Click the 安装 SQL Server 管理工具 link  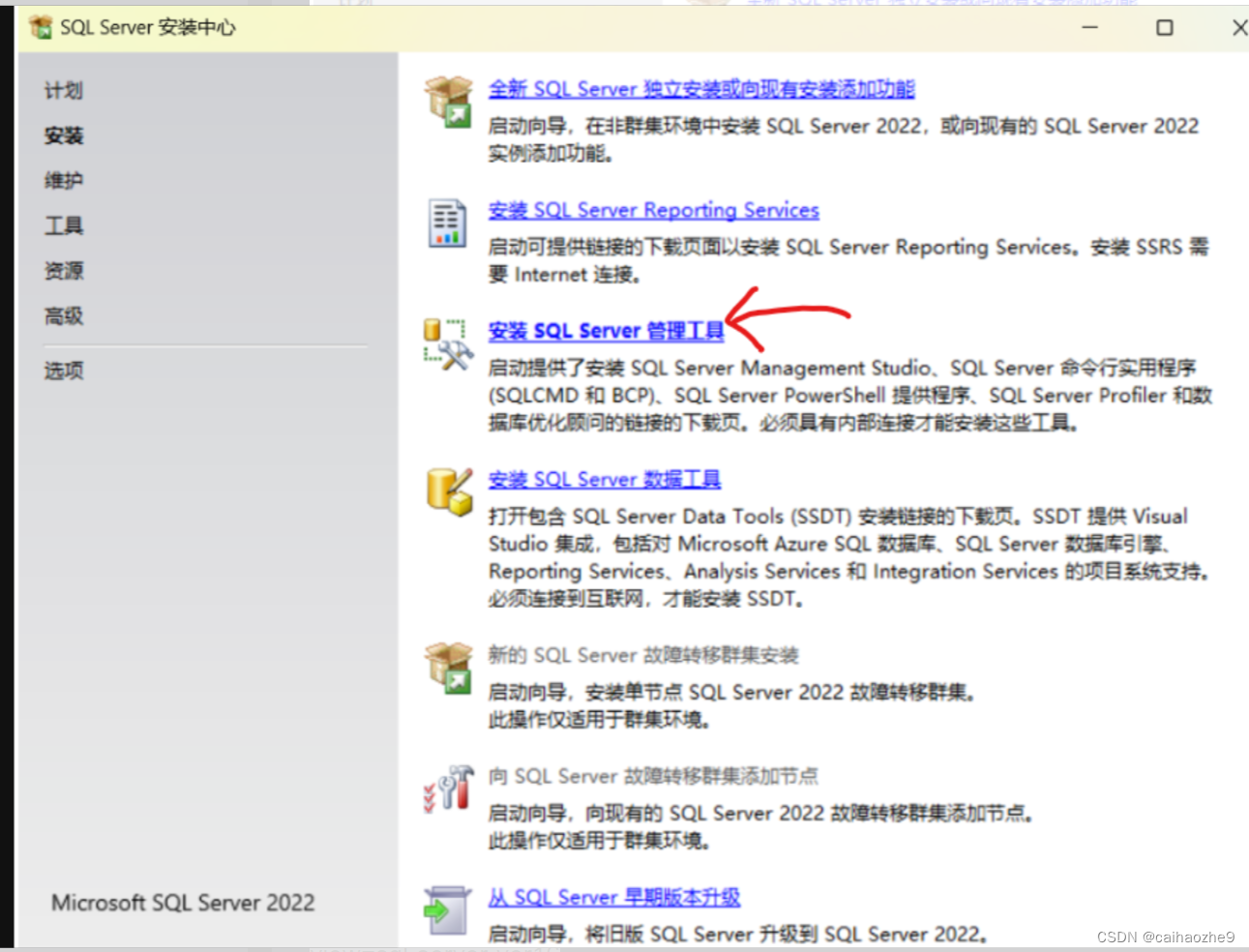(x=607, y=330)
